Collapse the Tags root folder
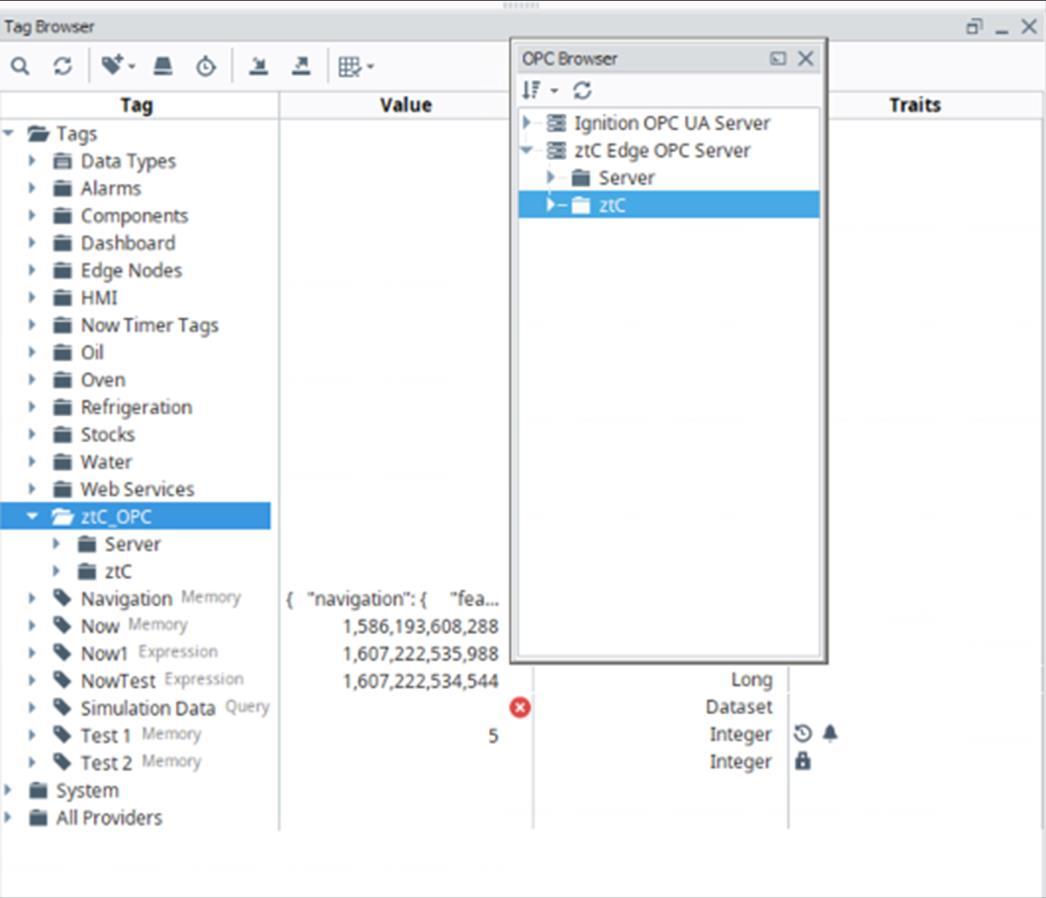 point(9,133)
